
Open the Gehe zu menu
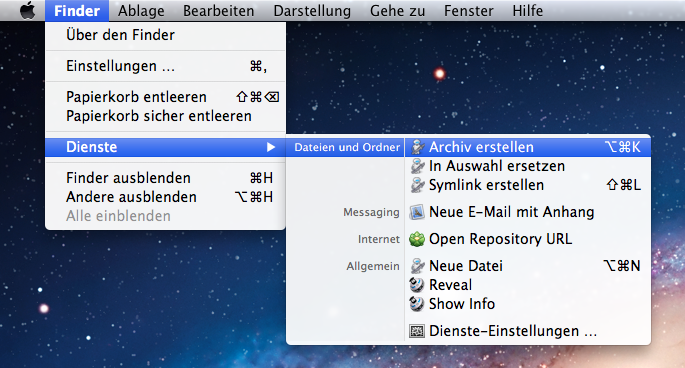tap(397, 10)
